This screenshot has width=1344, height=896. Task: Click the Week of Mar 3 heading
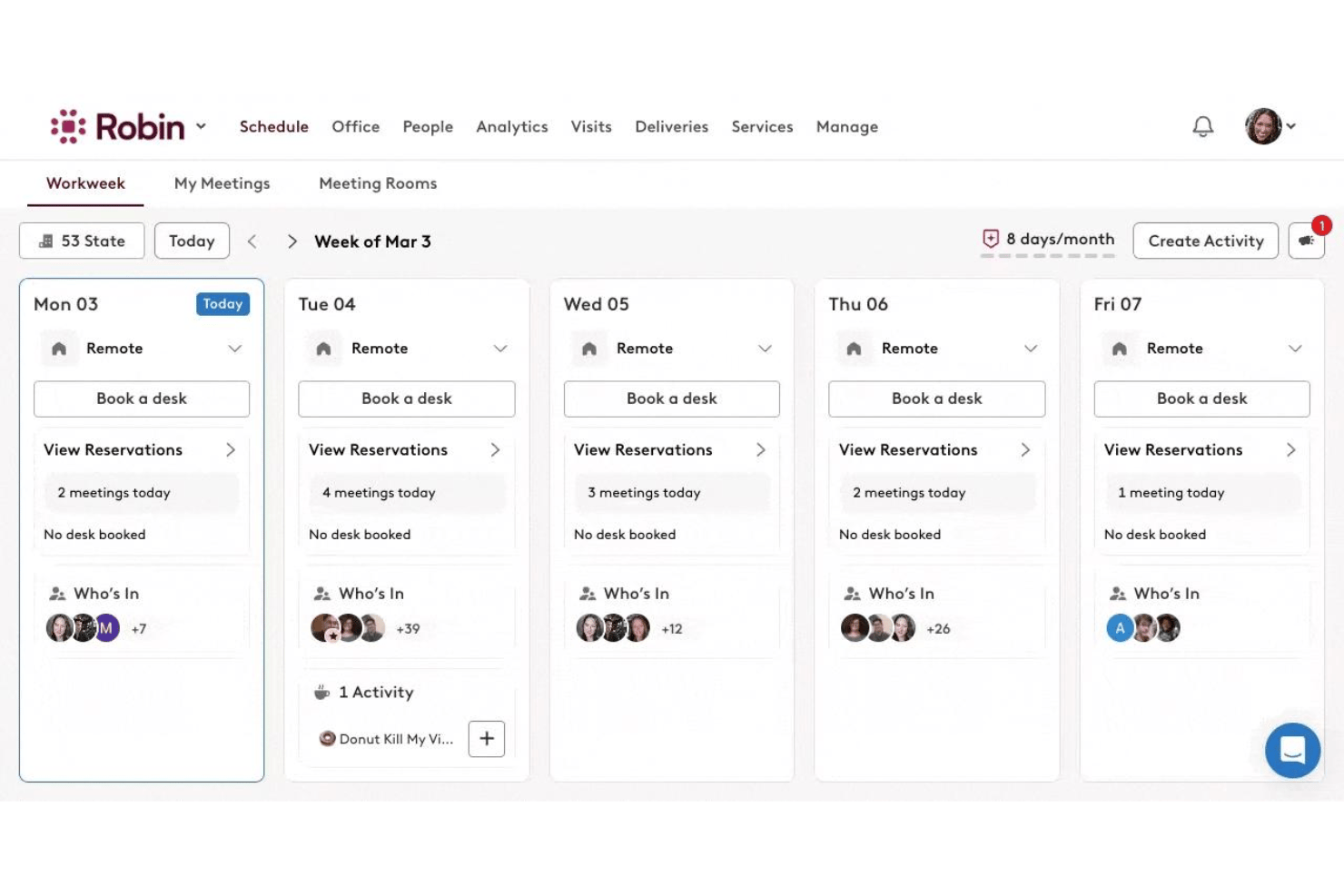[372, 241]
